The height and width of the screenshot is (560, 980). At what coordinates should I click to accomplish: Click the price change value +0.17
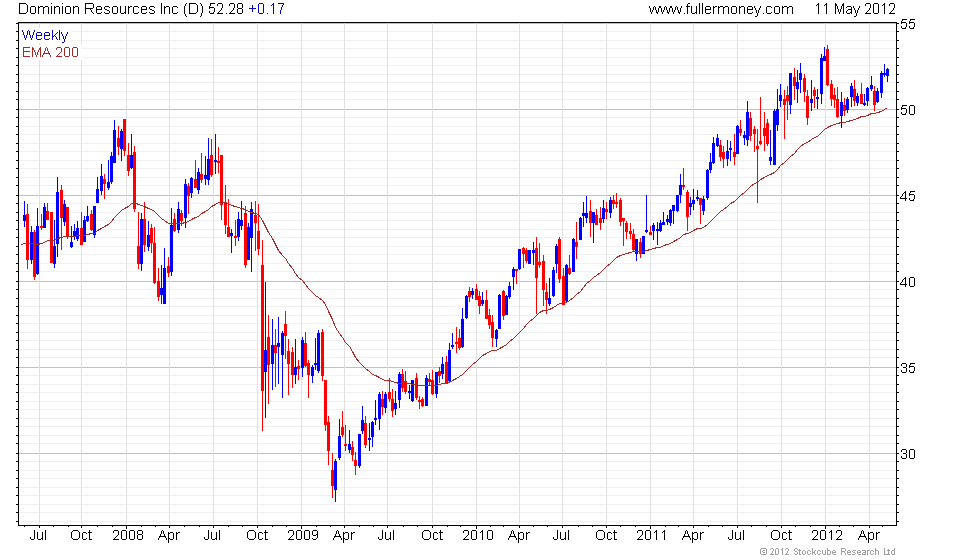click(x=266, y=9)
